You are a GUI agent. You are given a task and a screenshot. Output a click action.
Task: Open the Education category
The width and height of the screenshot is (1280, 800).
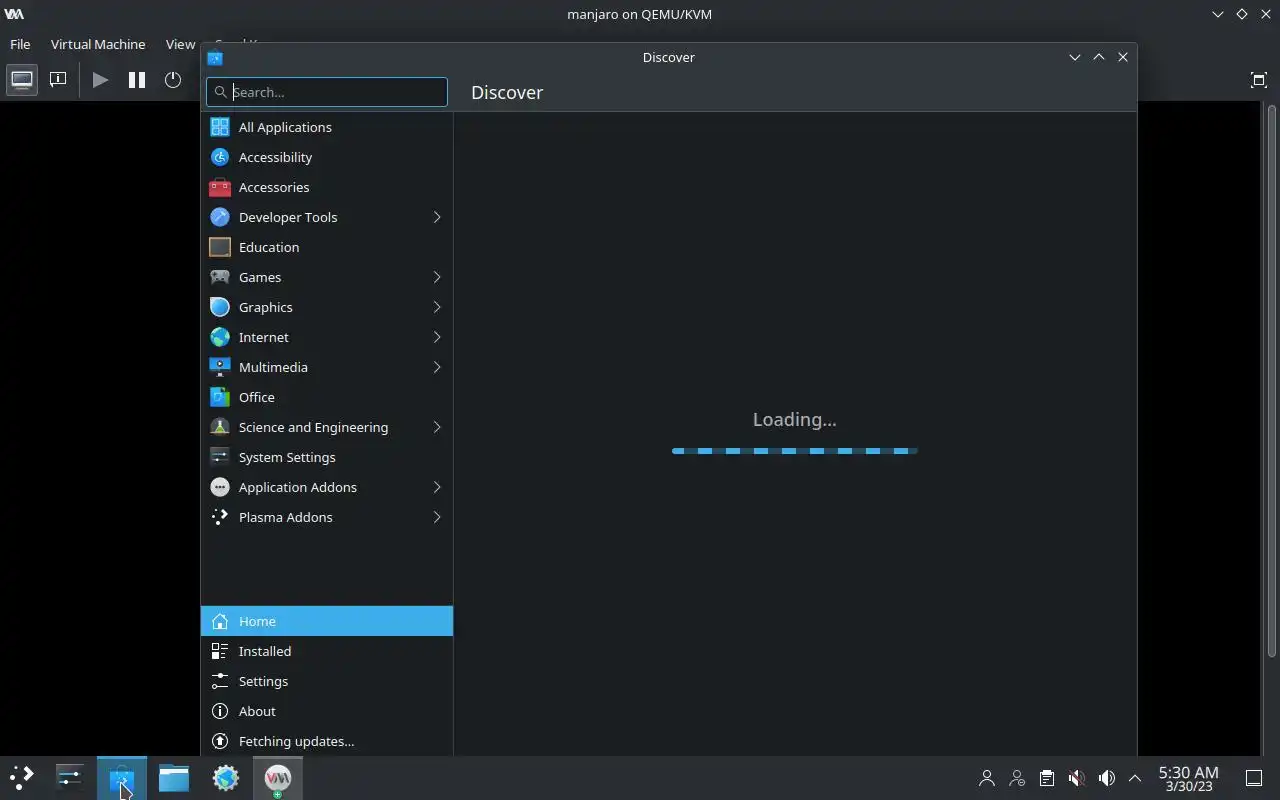[327, 247]
